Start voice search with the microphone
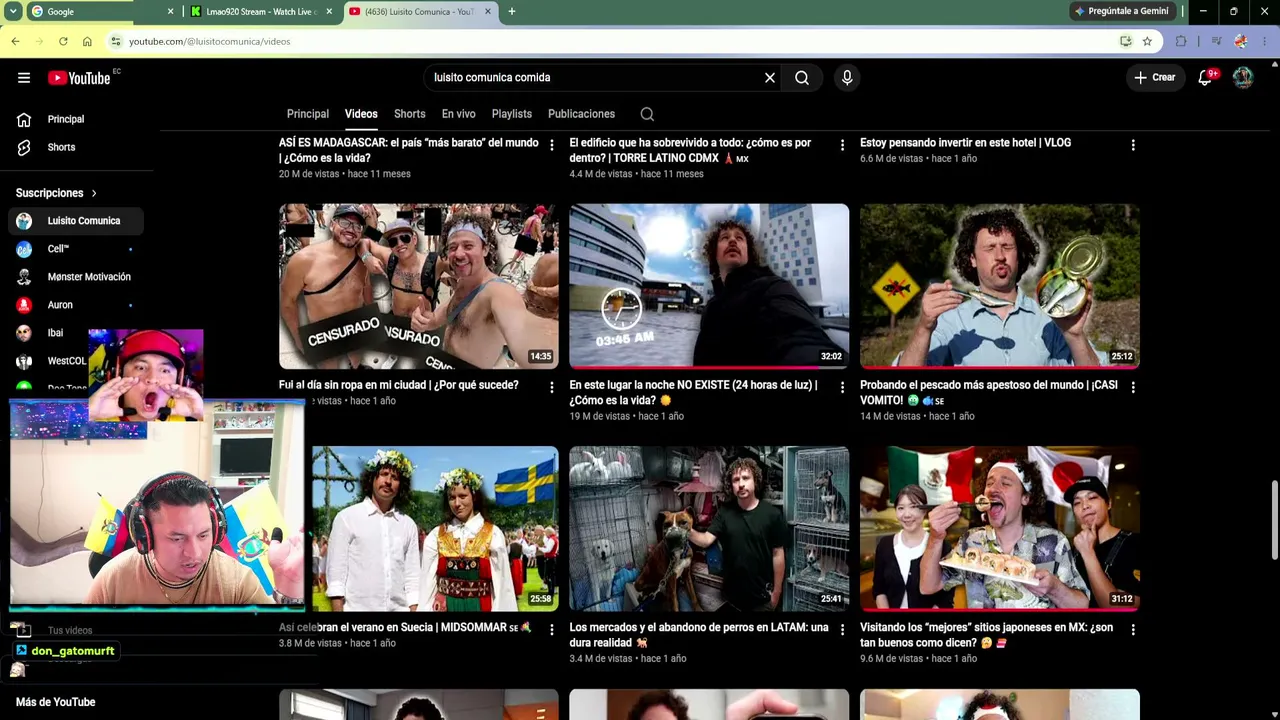The image size is (1280, 720). (847, 78)
